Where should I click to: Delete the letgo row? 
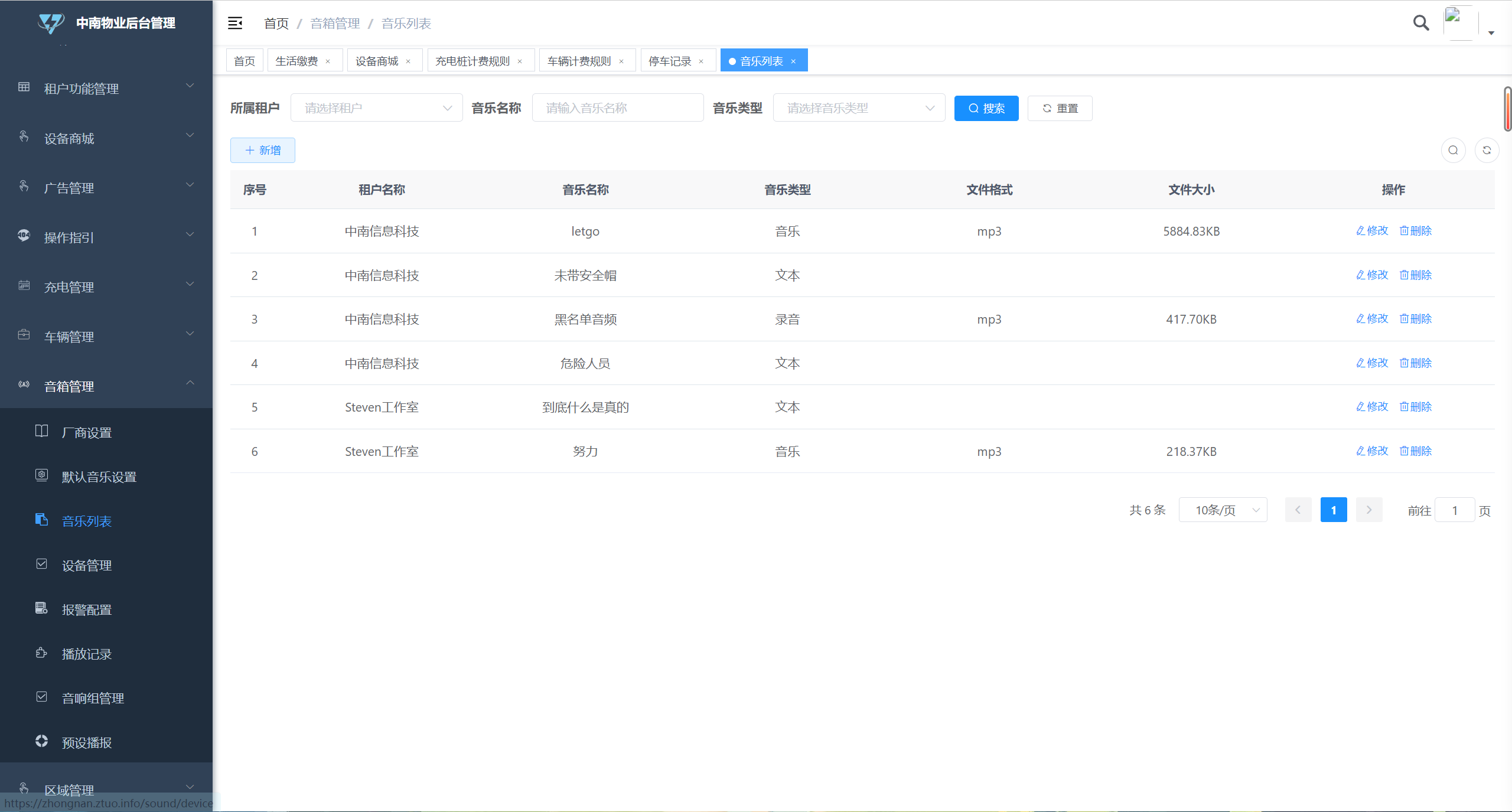(x=1415, y=230)
